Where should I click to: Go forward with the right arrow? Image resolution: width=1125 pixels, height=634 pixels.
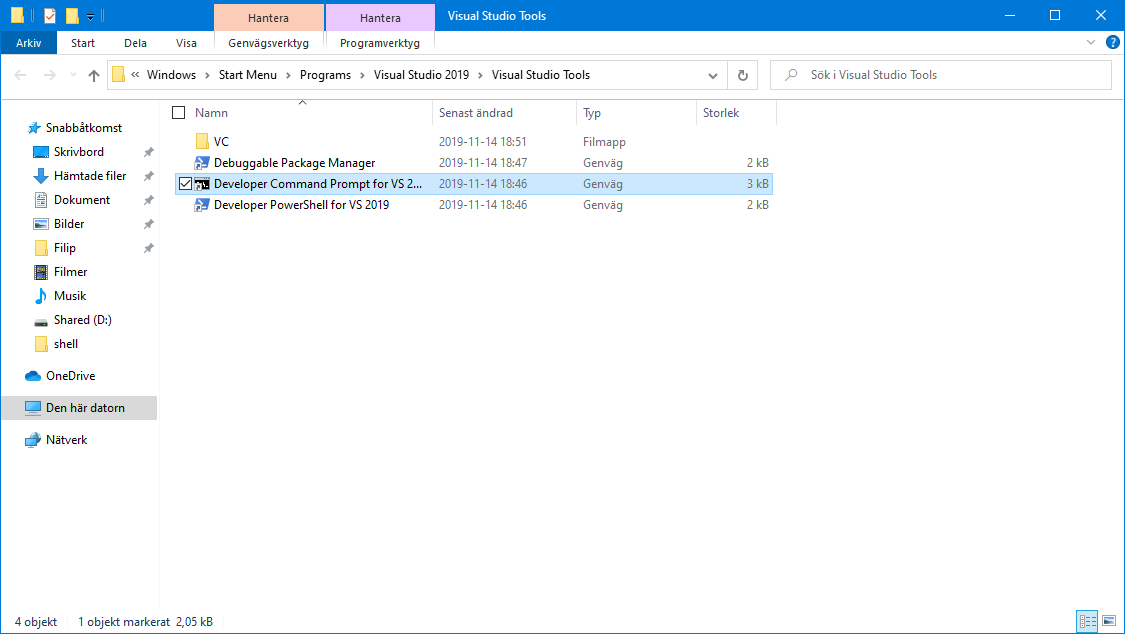point(49,75)
